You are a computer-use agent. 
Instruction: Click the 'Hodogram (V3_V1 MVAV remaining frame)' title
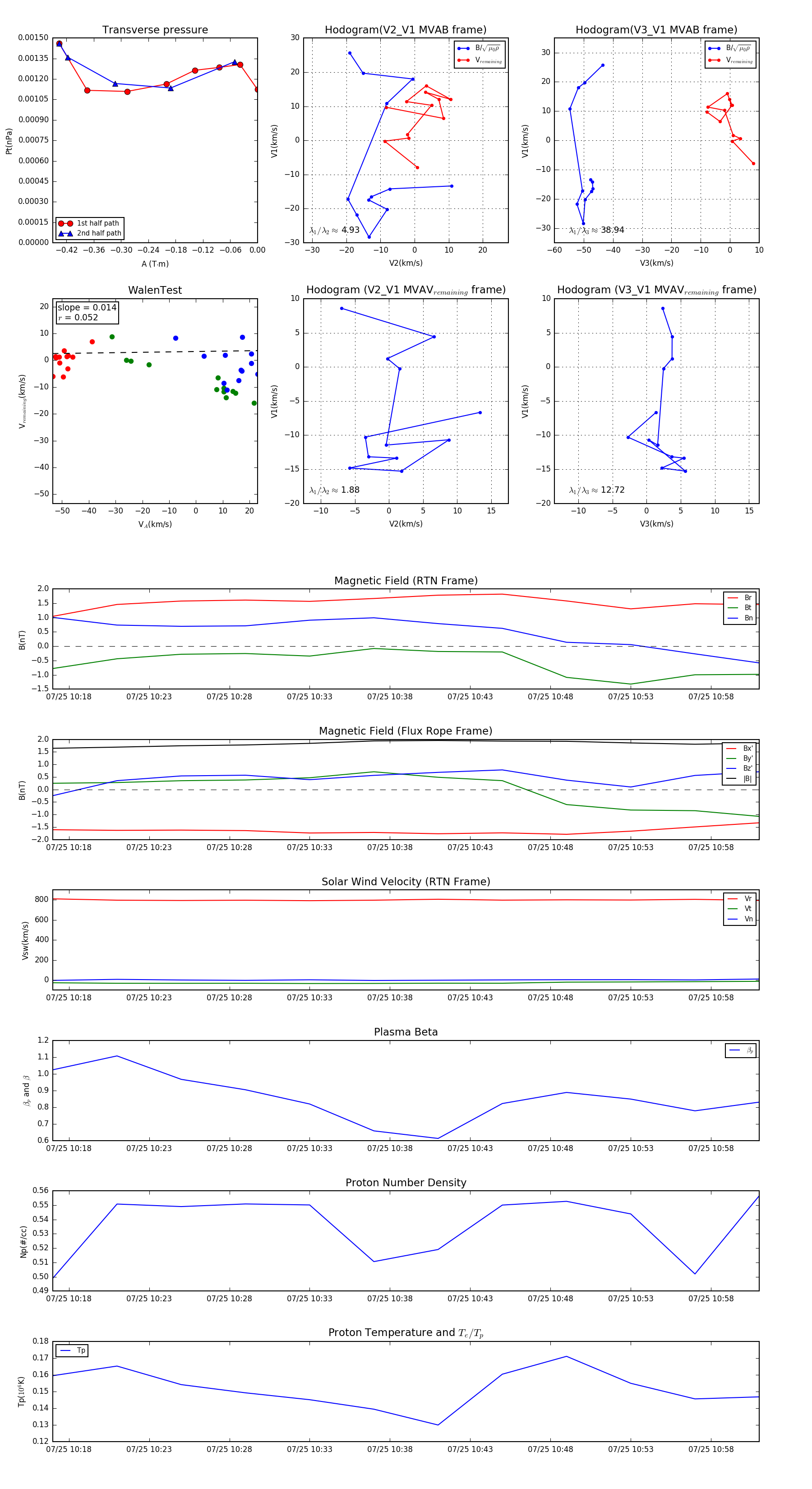coord(656,290)
